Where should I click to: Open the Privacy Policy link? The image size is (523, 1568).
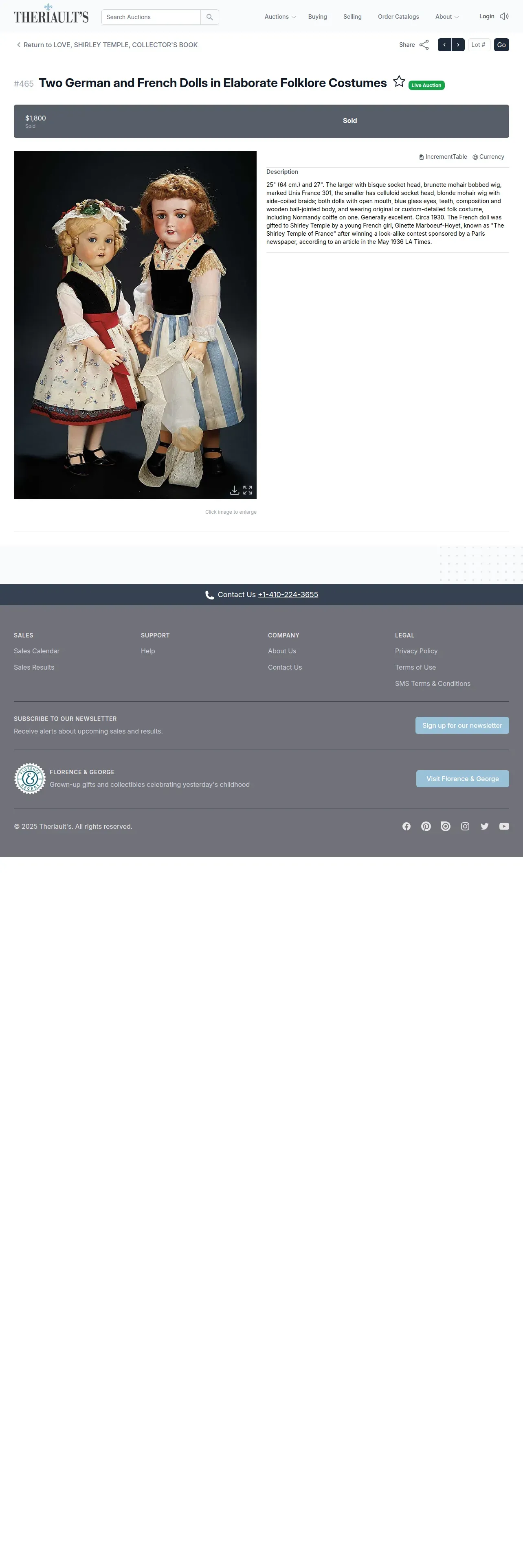[x=416, y=651]
